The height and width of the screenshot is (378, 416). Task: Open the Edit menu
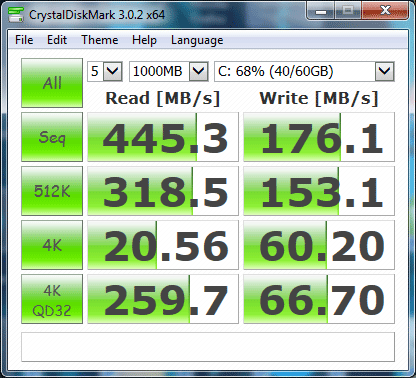57,40
